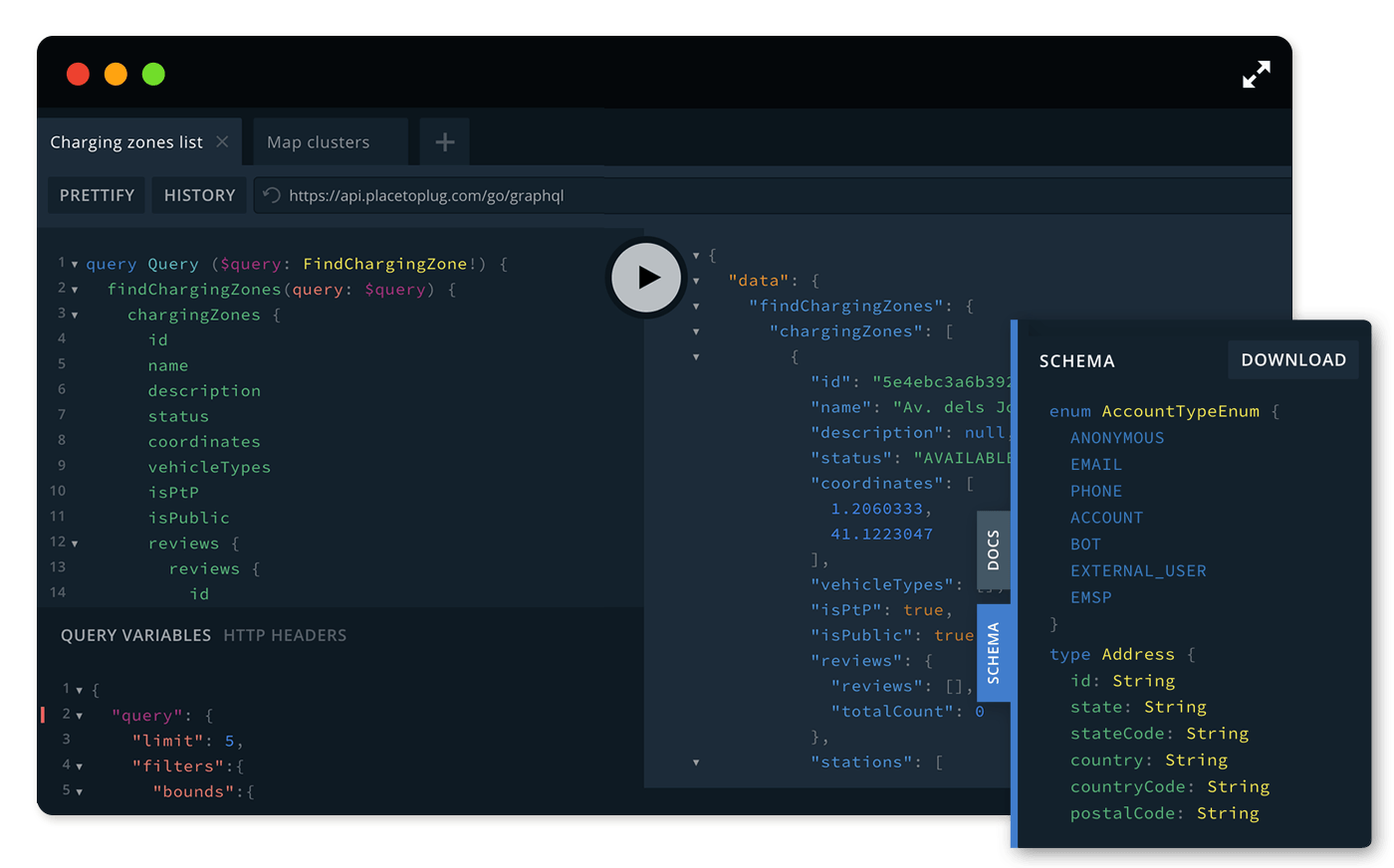Screen dimensions: 1394x868
Task: Collapse the variables root brace fold arrow
Action: tap(80, 690)
